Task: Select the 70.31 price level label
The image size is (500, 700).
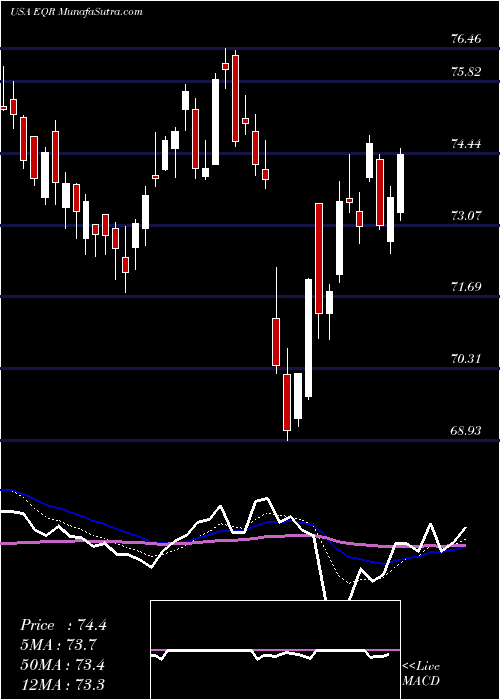Action: coord(466,358)
